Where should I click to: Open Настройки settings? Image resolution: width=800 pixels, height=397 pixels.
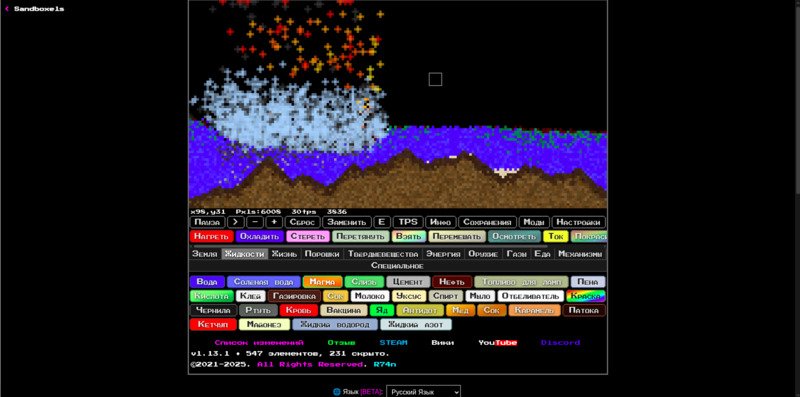[x=579, y=222]
